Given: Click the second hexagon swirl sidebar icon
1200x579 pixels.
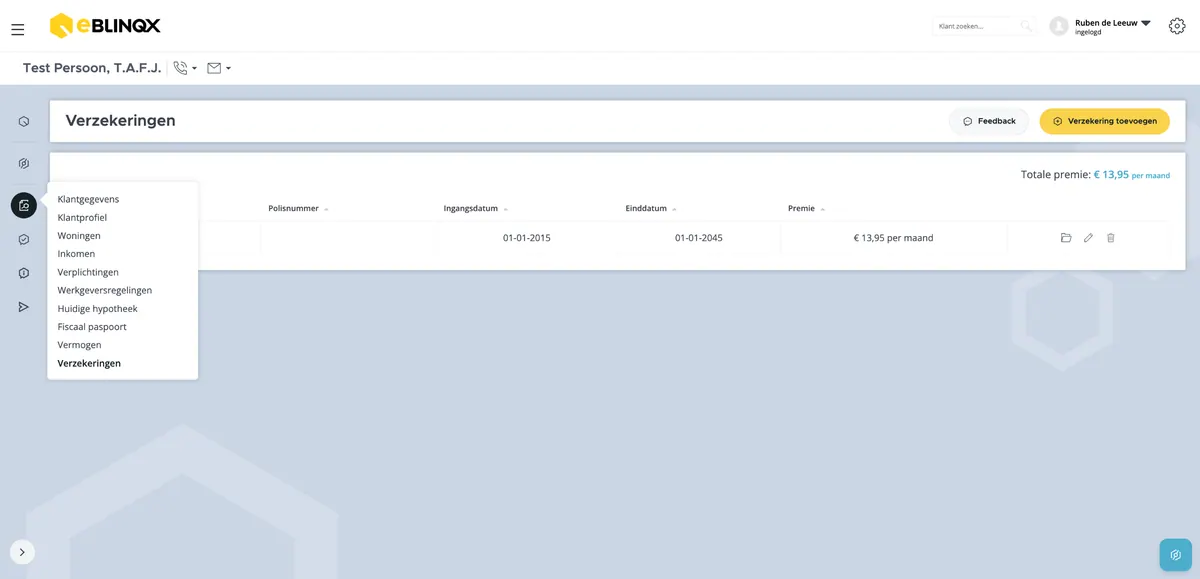Looking at the screenshot, I should 24,163.
